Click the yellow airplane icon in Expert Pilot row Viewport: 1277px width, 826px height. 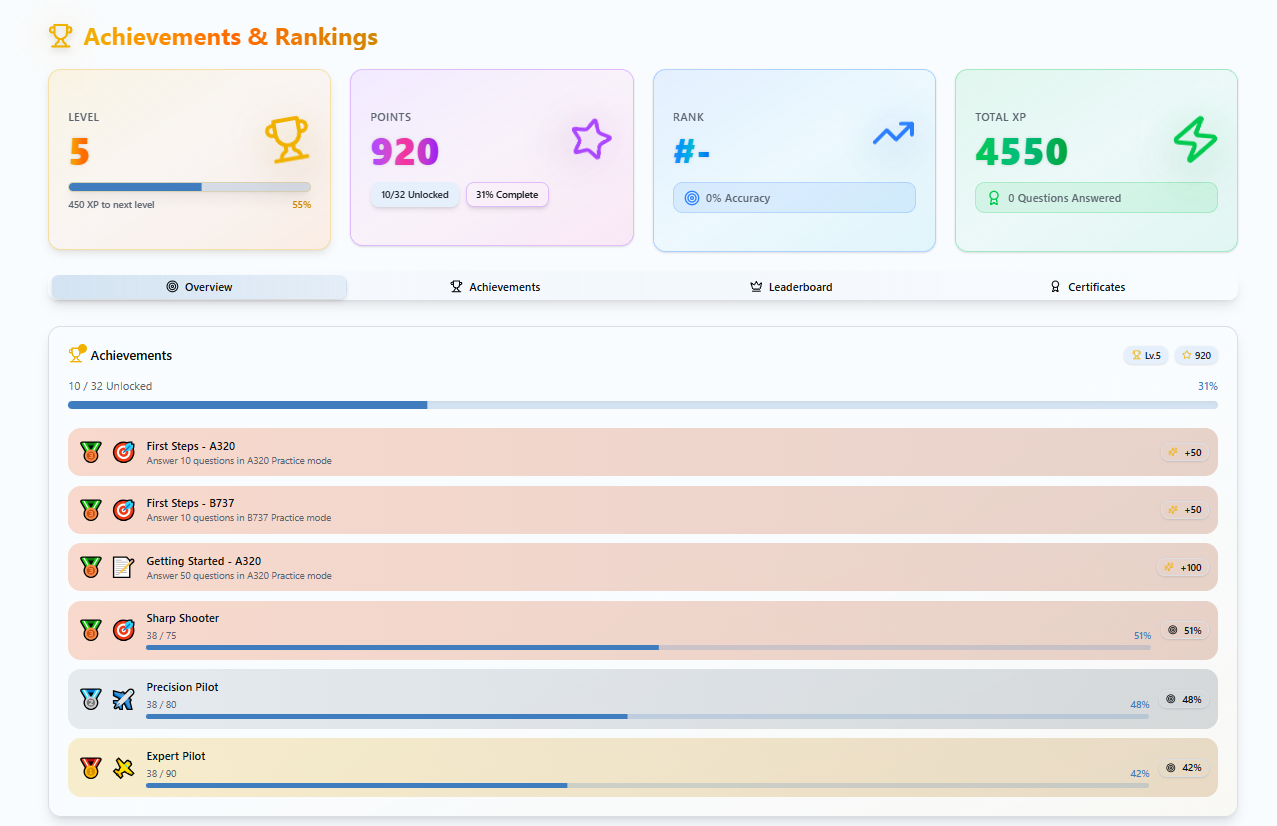(x=123, y=768)
